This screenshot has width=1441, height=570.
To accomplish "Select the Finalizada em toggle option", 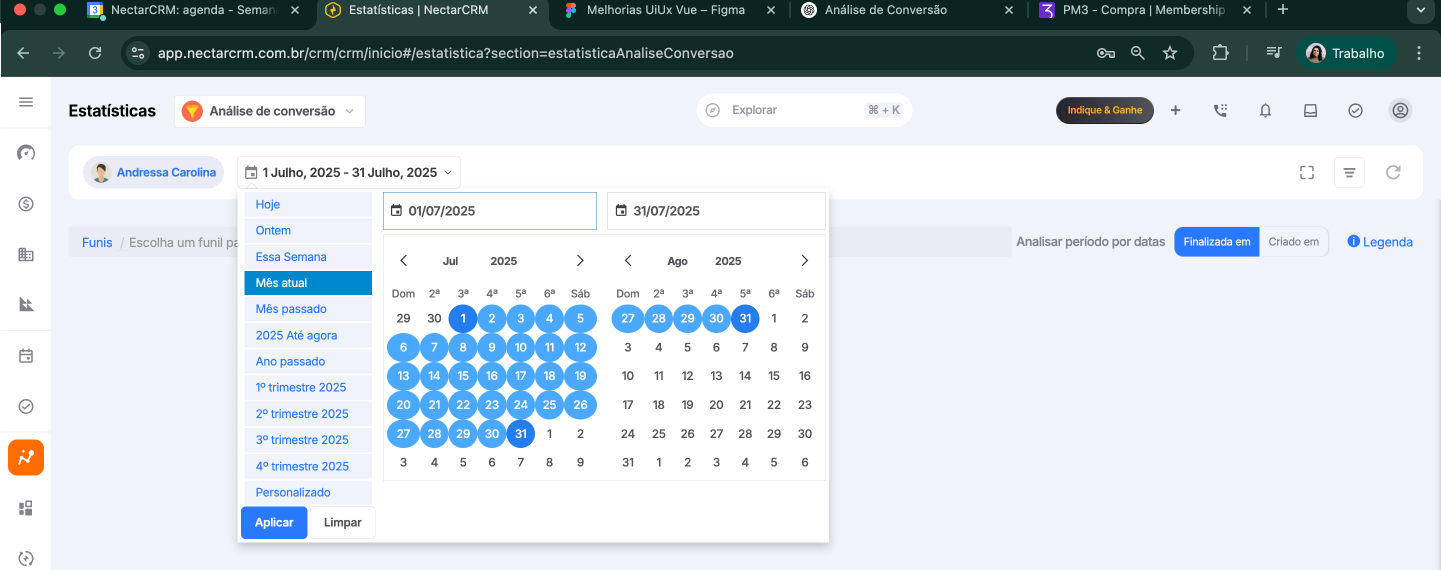I will click(x=1216, y=242).
